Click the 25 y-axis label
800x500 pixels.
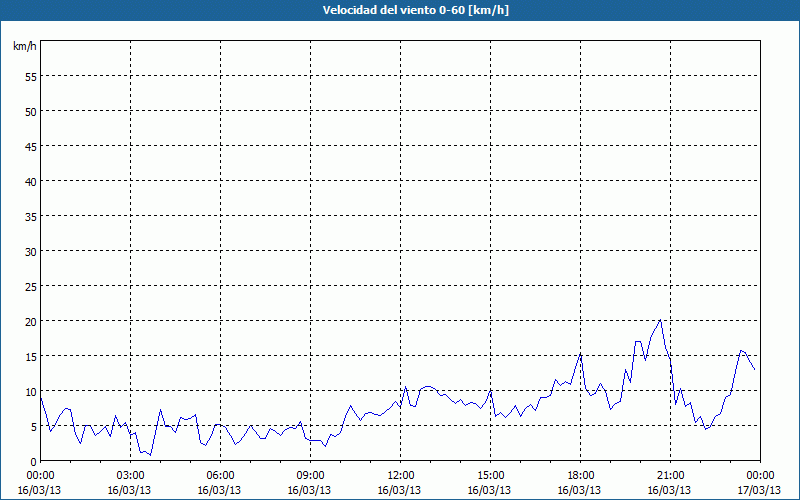click(31, 286)
